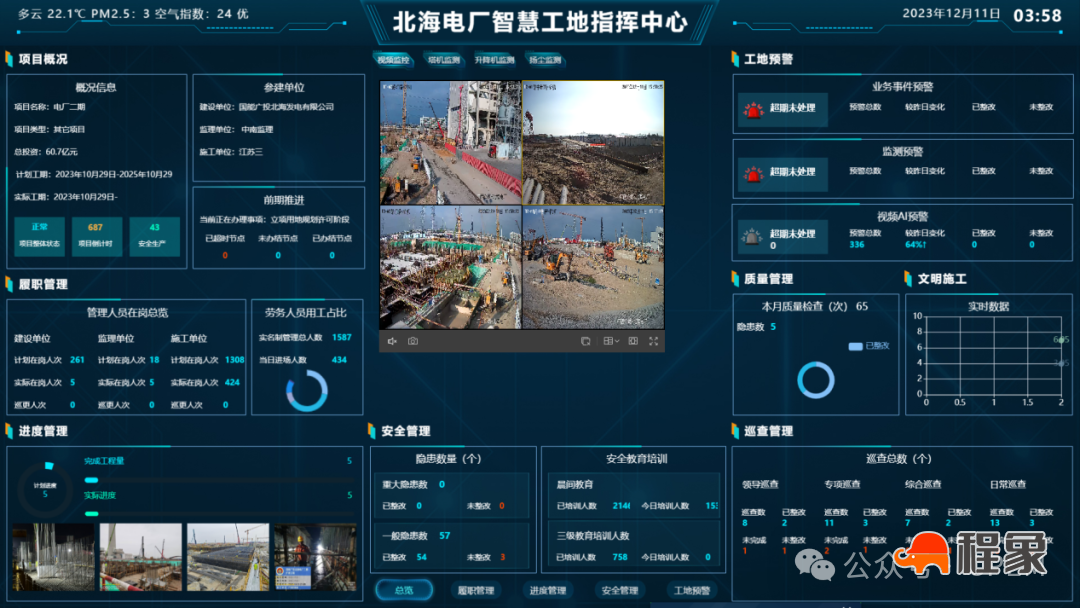This screenshot has height=608, width=1080.
Task: Click the 计划进度 circular gauge
Action: [x=45, y=489]
